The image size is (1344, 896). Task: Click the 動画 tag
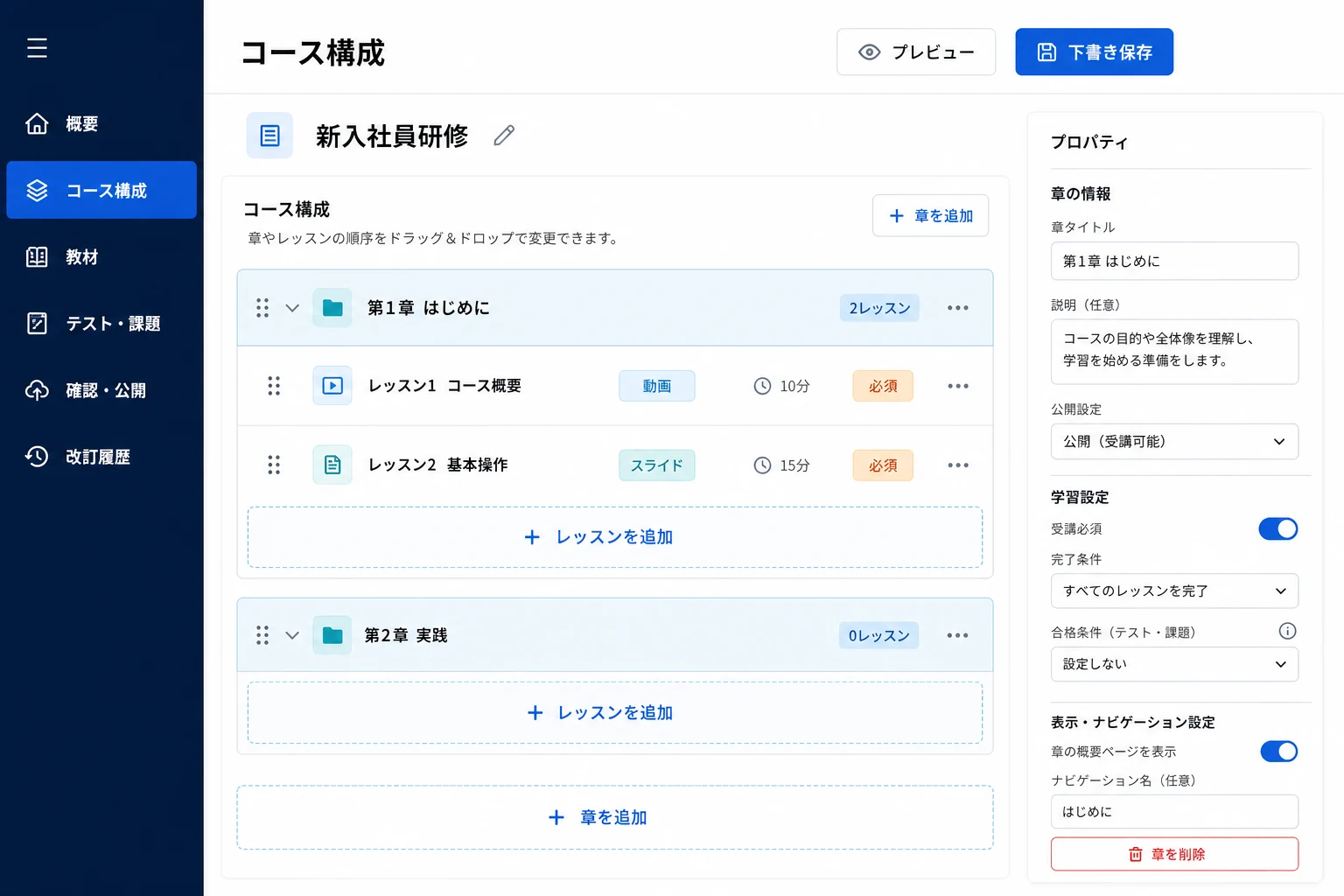[x=657, y=386]
